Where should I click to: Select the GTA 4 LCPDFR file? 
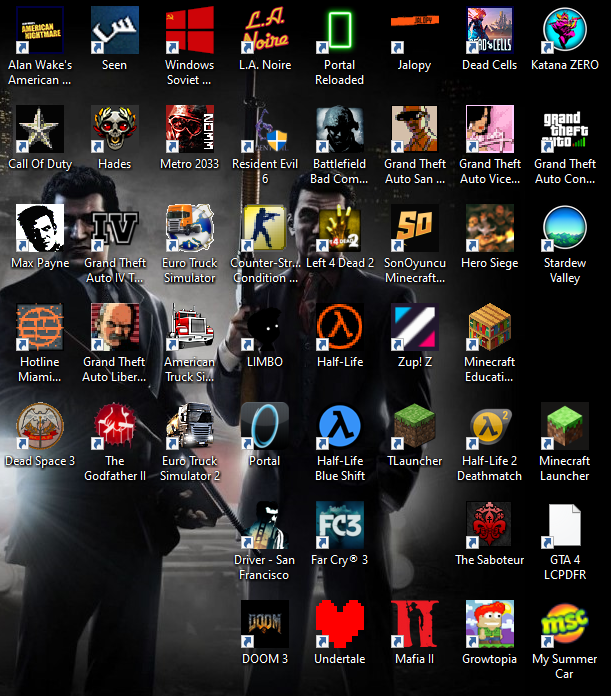(564, 526)
